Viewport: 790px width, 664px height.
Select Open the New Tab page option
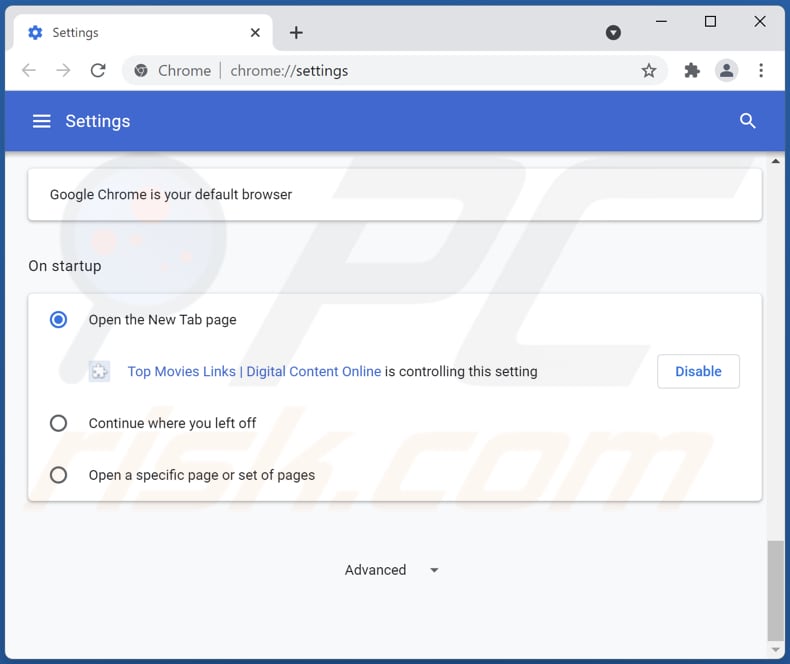(58, 319)
